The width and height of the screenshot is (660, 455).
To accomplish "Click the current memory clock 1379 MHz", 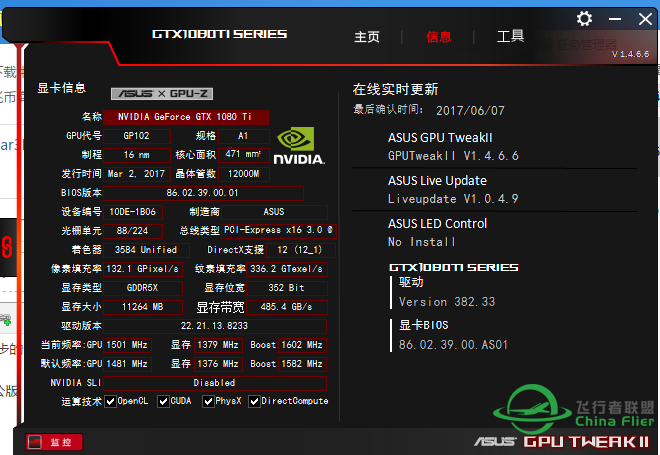I will pos(218,345).
